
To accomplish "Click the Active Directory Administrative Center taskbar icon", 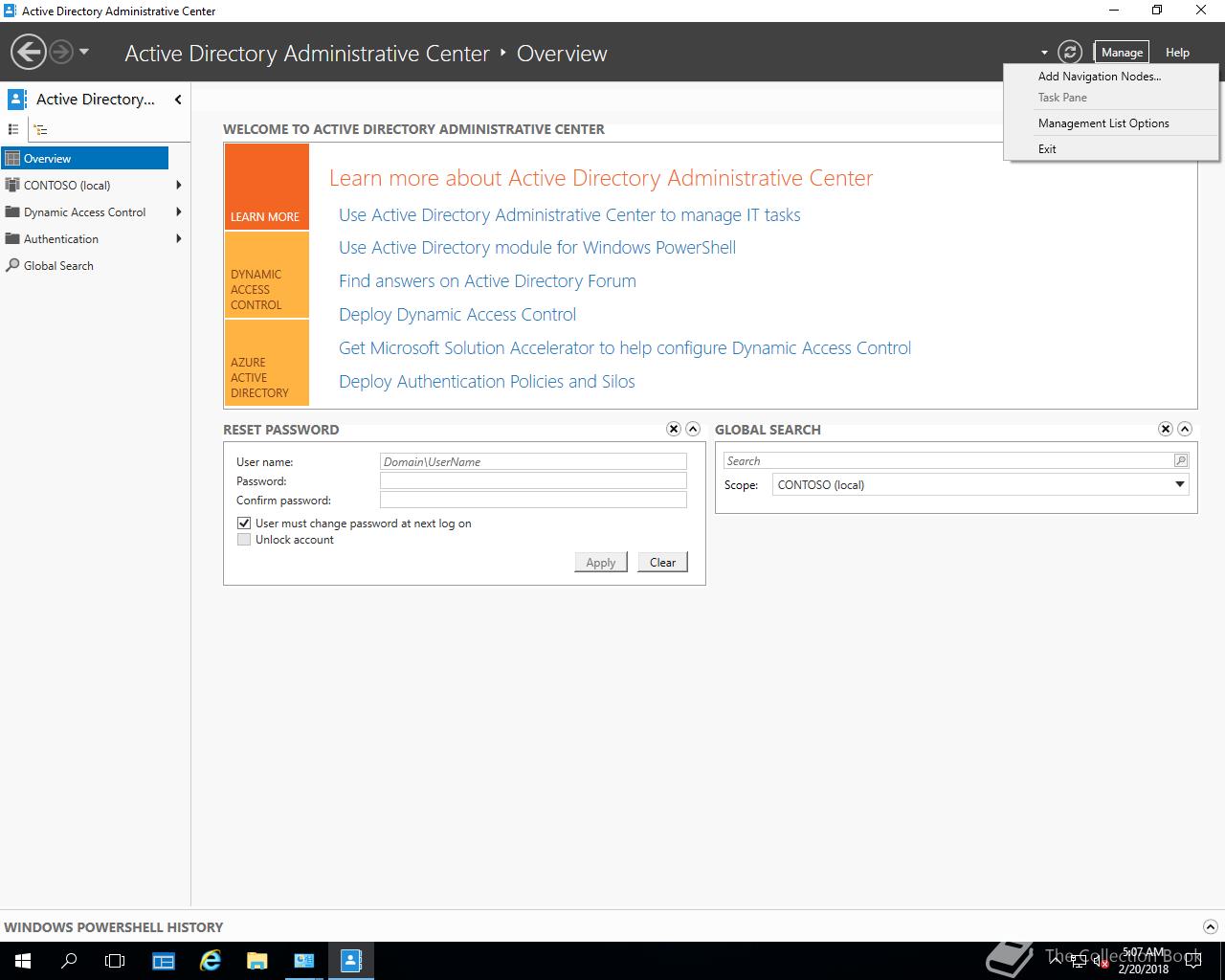I will tap(351, 961).
